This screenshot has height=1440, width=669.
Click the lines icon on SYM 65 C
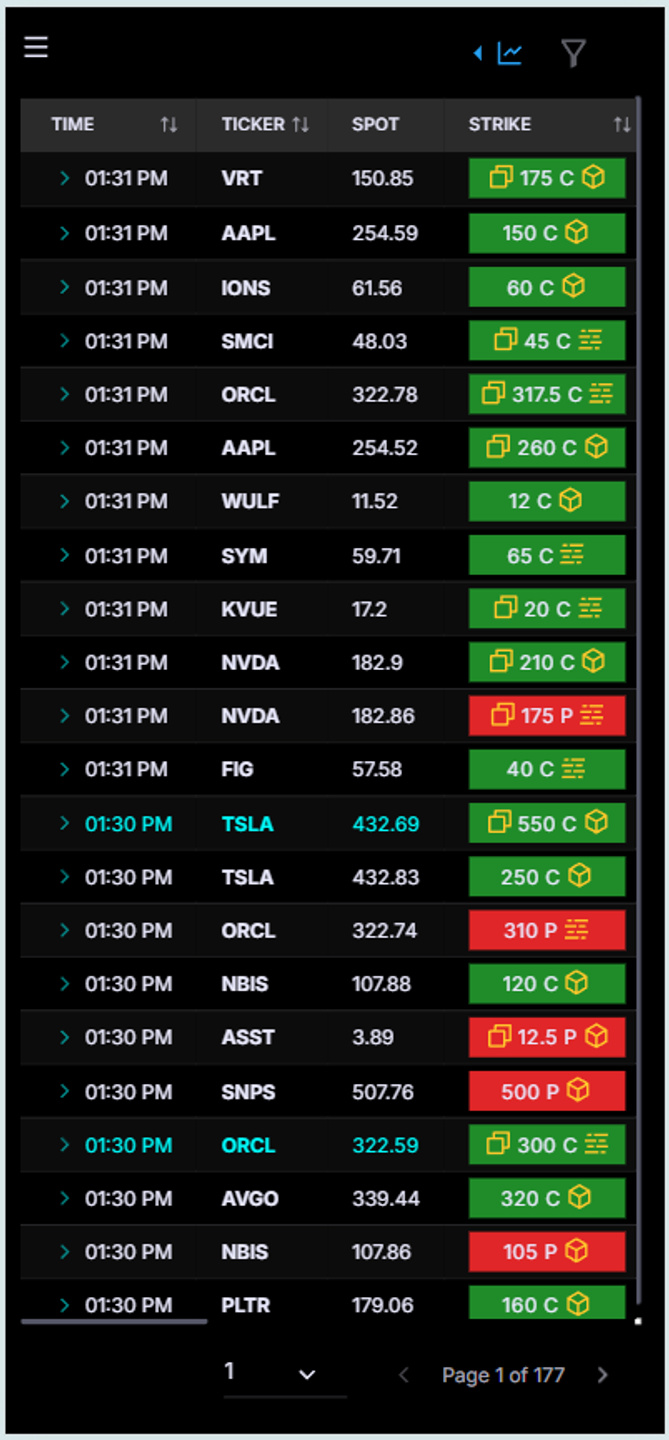coord(572,554)
